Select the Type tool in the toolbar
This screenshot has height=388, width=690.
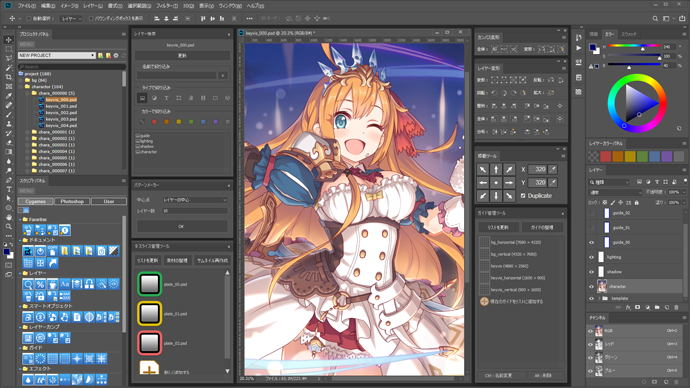(8, 189)
